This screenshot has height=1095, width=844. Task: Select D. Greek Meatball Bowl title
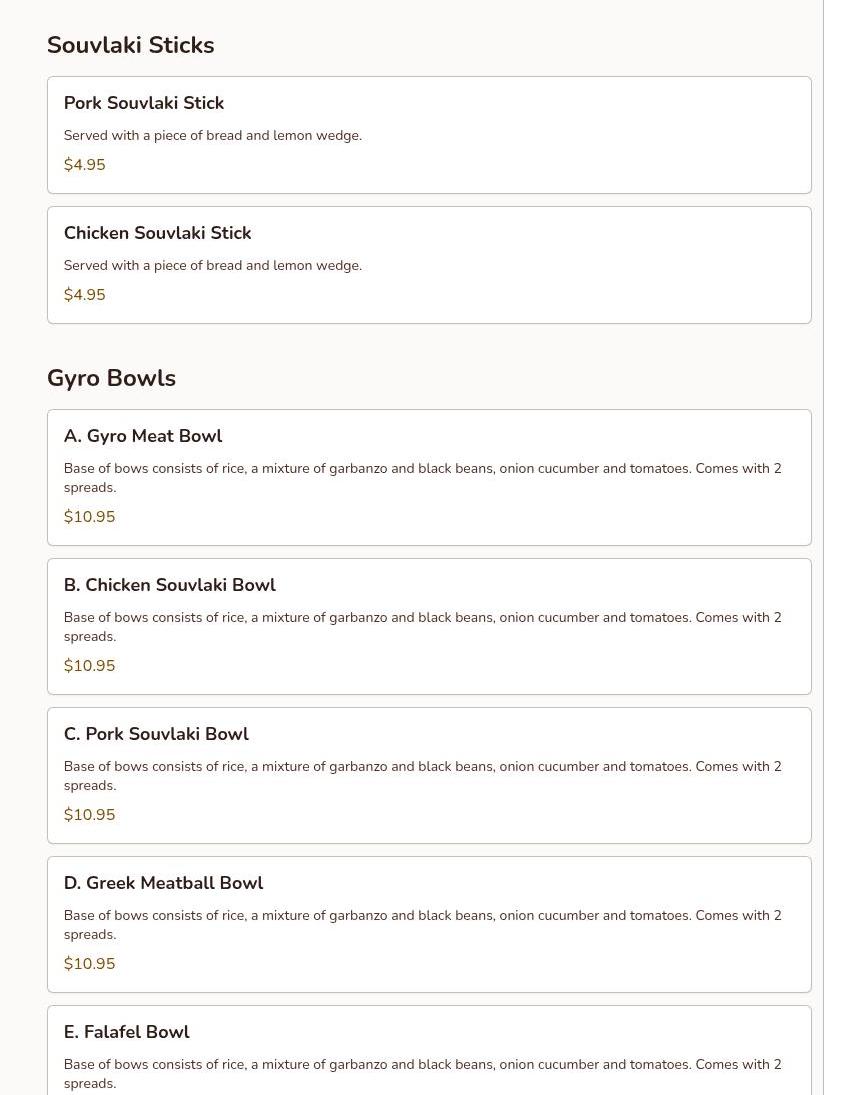163,884
